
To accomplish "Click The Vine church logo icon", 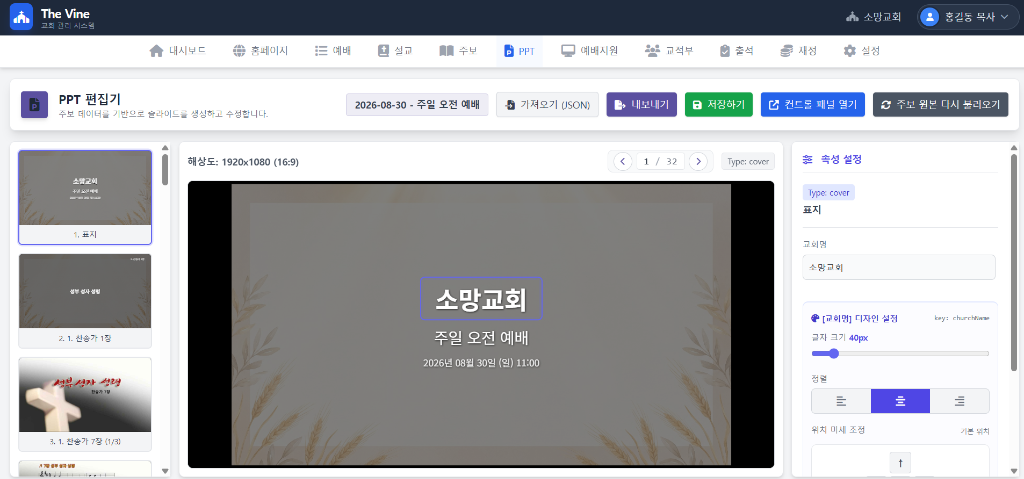I will [x=21, y=17].
